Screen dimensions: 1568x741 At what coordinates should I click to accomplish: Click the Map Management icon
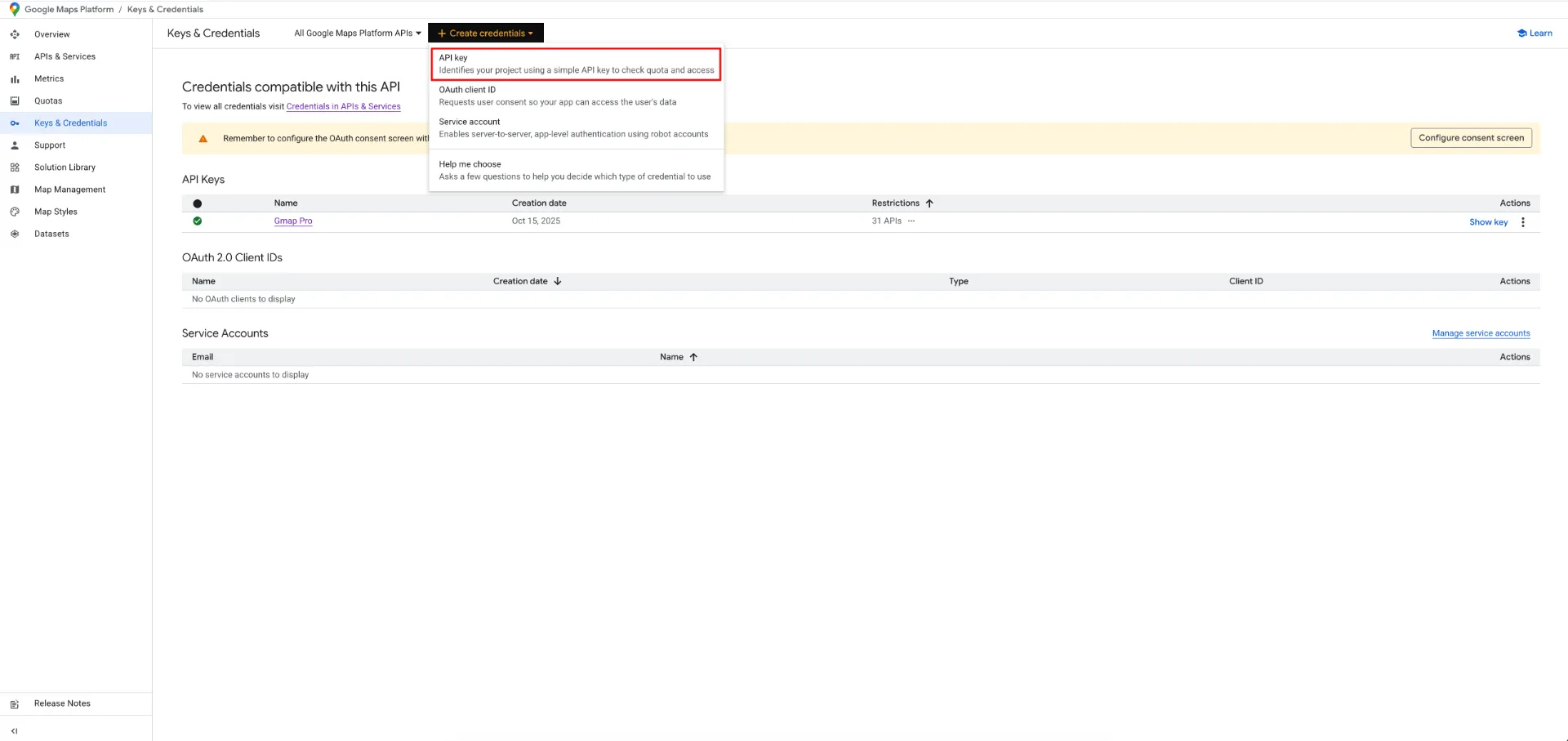click(x=15, y=190)
